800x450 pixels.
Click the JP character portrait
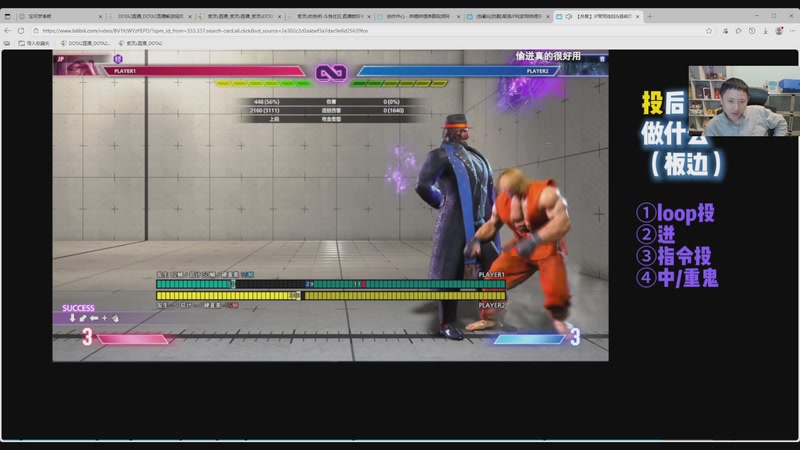(x=77, y=65)
